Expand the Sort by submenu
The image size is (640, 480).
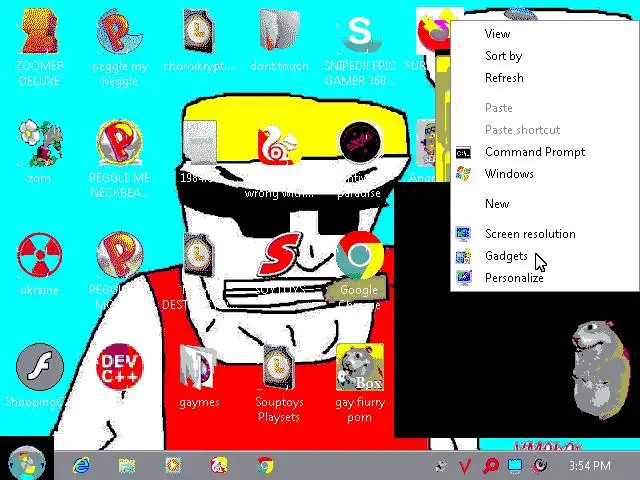[544, 56]
